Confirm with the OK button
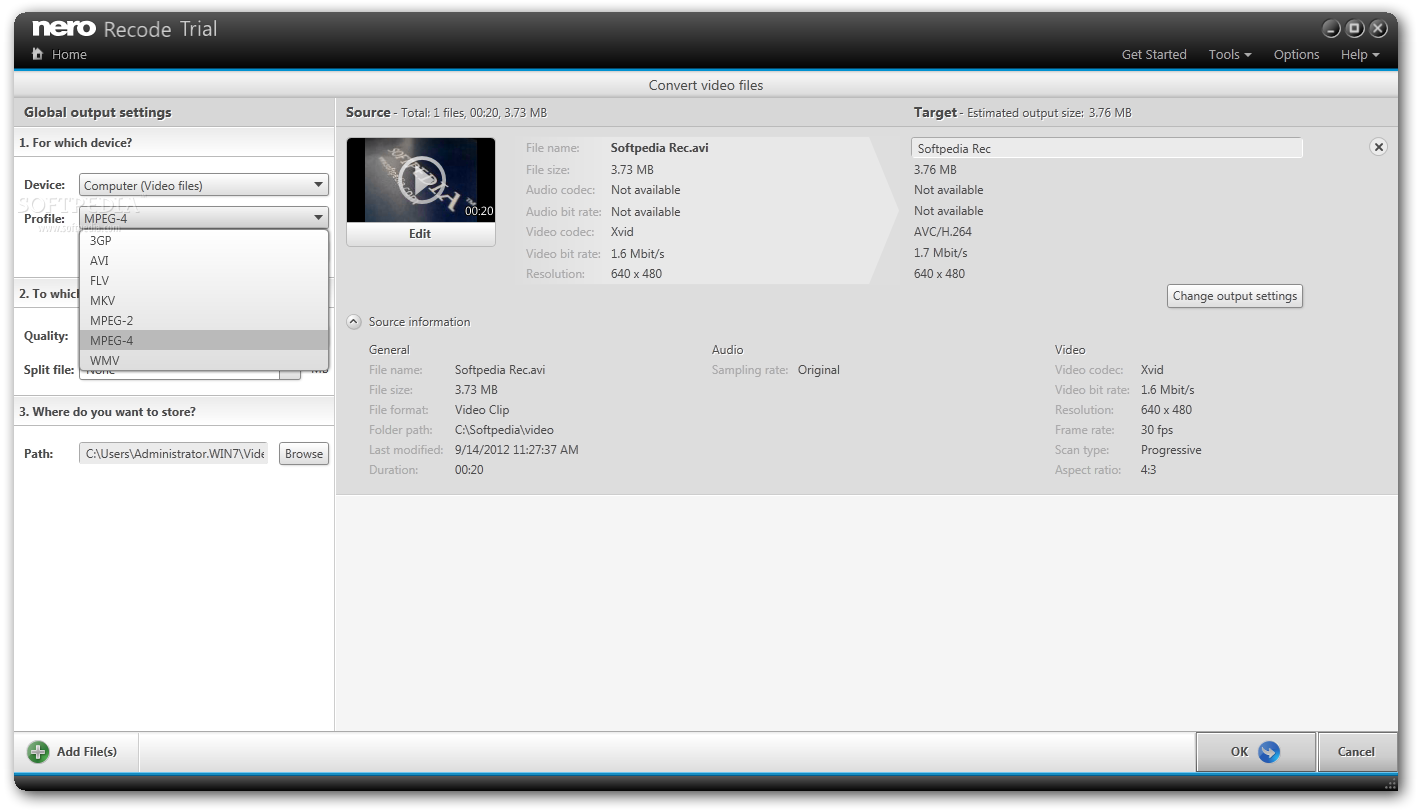The image size is (1418, 811). (1255, 752)
